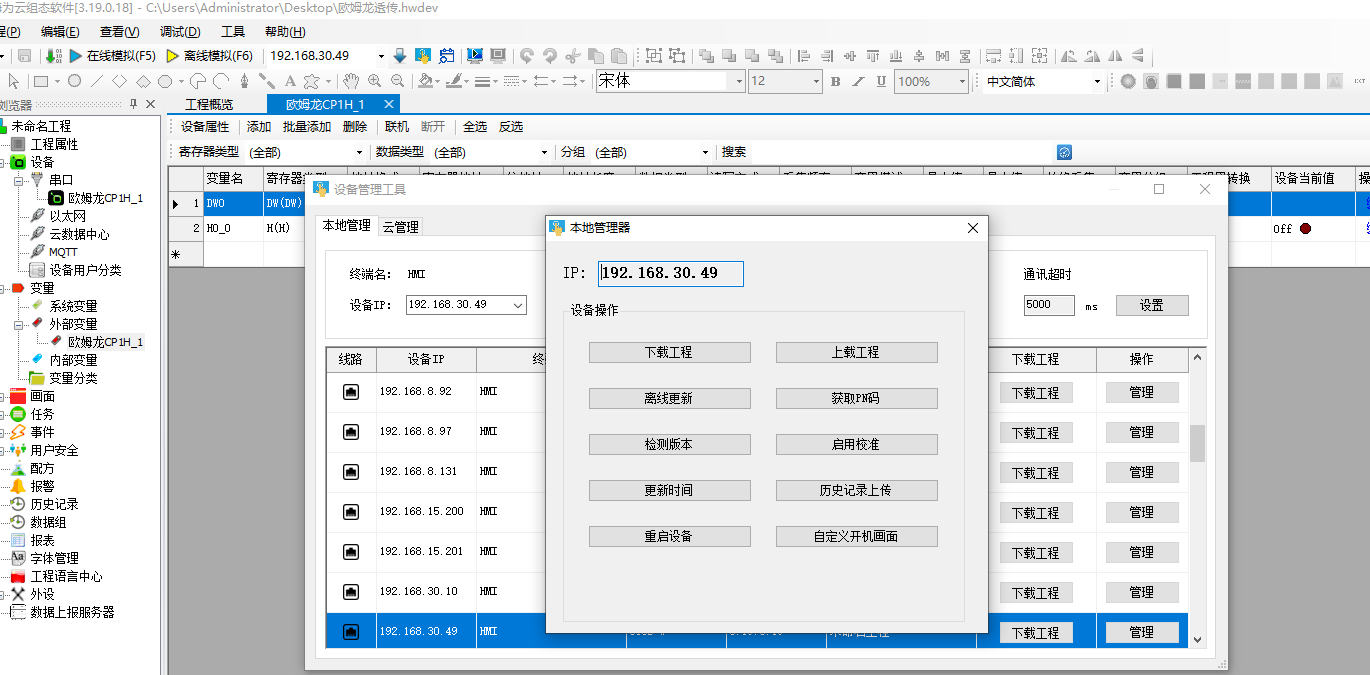Click the refresh icon beside search box

coord(1064,152)
